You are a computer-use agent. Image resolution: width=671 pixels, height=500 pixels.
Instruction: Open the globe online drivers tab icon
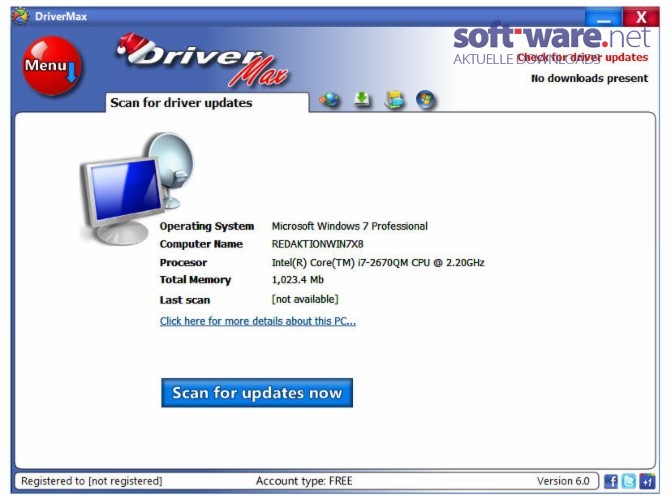click(x=330, y=100)
